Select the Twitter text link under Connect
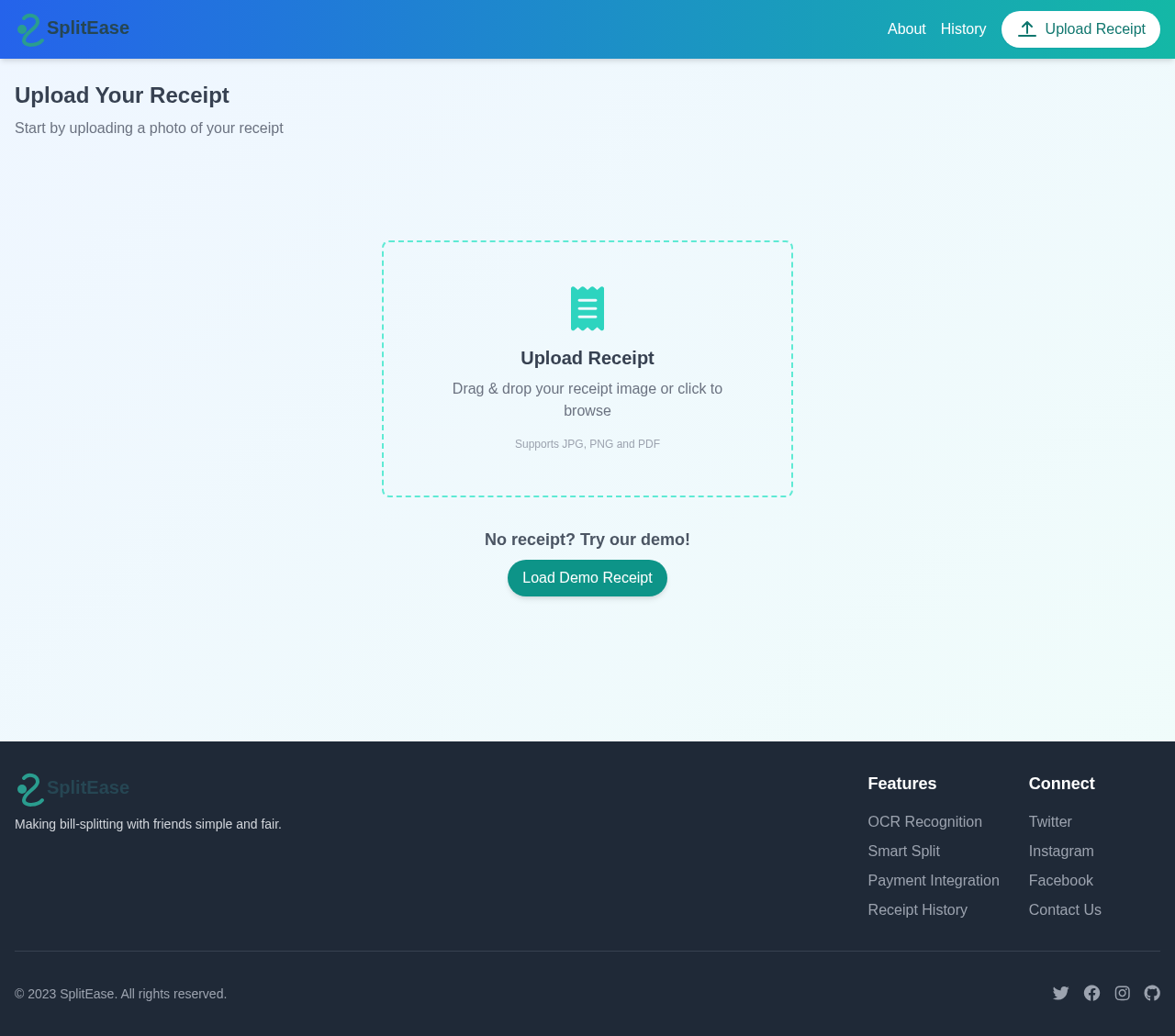 tap(1049, 822)
